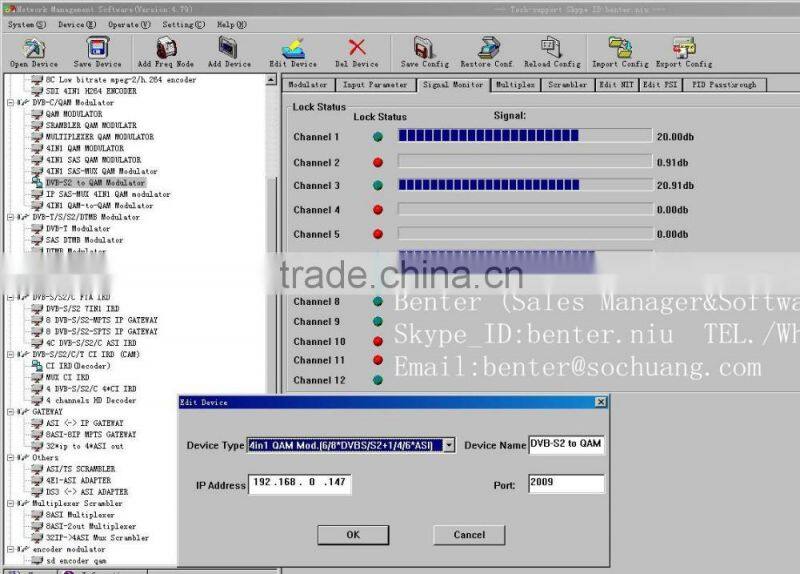Click OK in the Edit Device dialog

tap(353, 535)
